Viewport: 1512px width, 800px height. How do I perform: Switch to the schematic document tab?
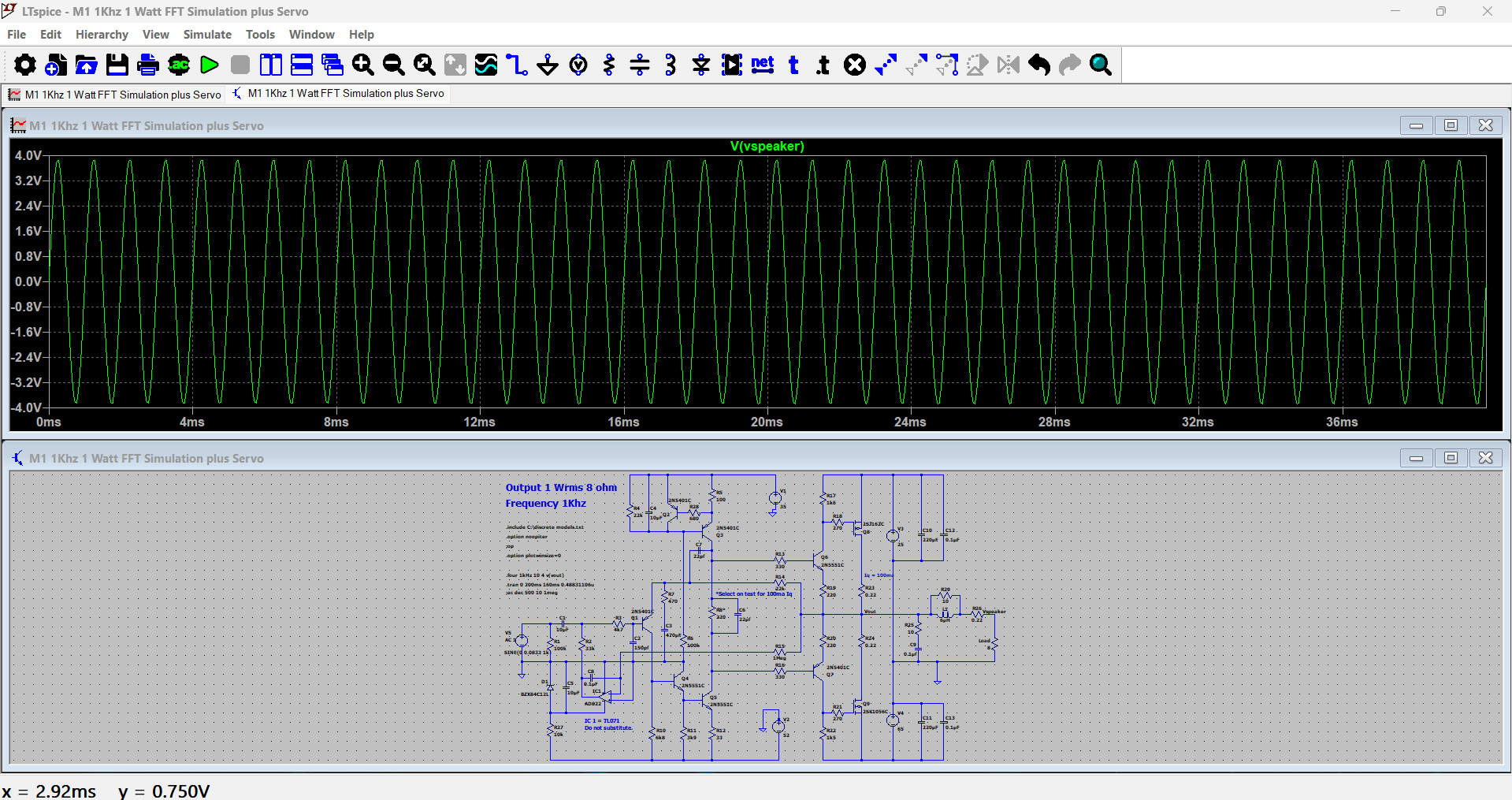338,94
